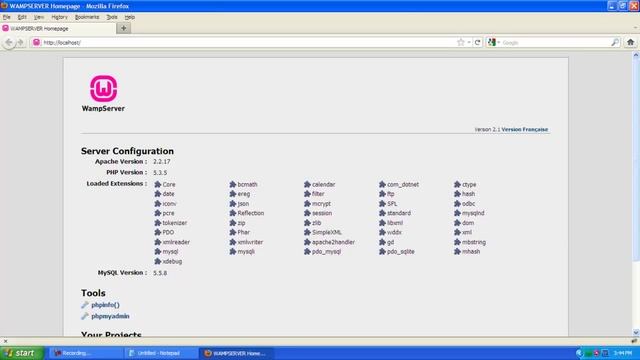Viewport: 640px width, 360px height.
Task: Open the Help menu
Action: coord(130,17)
